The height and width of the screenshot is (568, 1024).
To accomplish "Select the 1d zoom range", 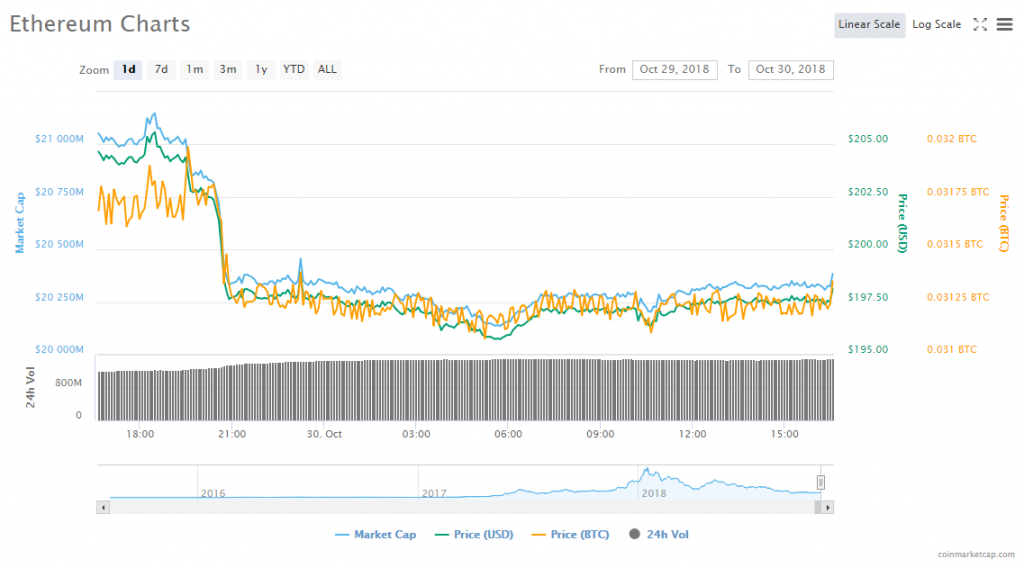I will (128, 70).
